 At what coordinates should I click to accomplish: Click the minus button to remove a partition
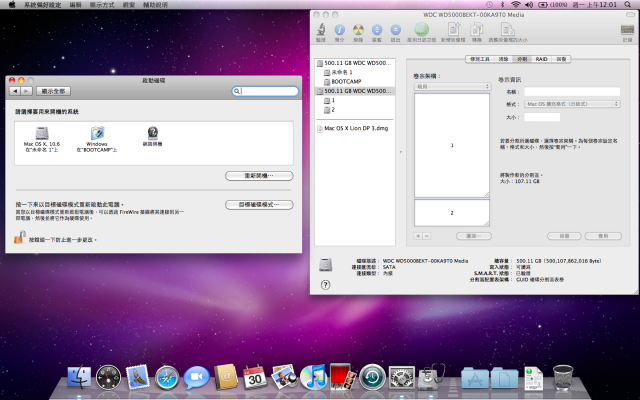click(427, 236)
